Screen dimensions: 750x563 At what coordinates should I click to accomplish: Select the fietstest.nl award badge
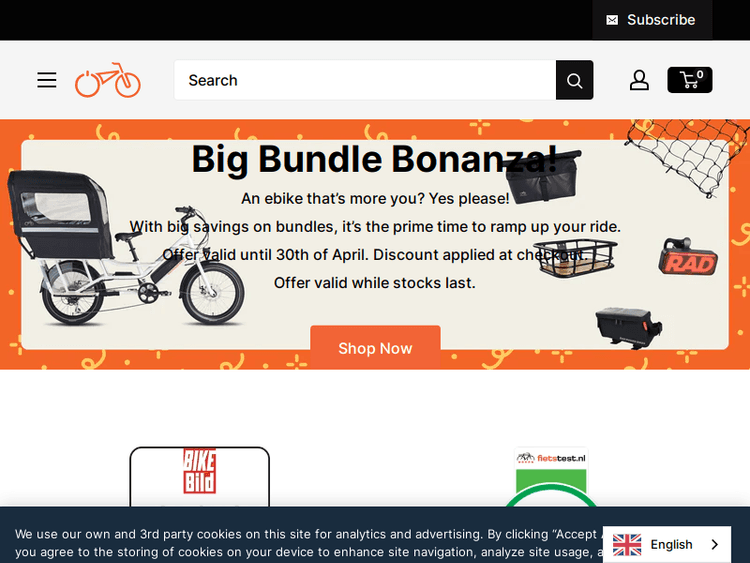coord(551,476)
